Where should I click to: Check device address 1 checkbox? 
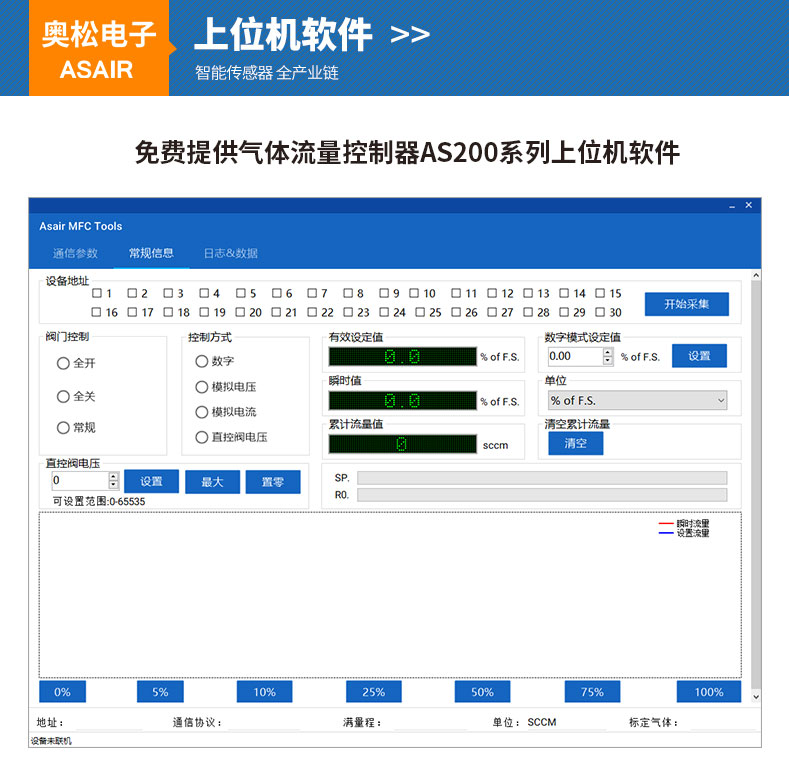97,293
